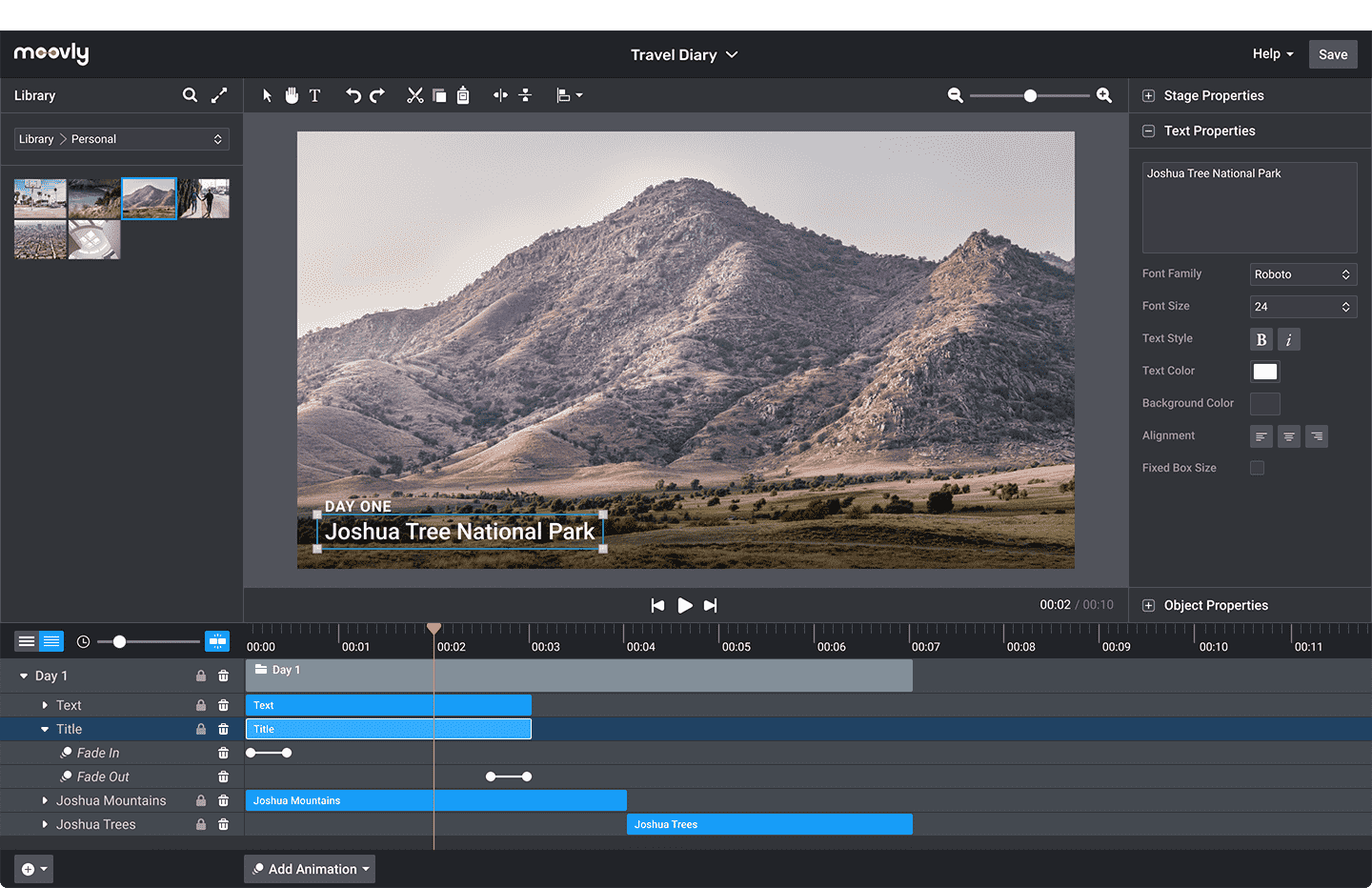
Task: Open the add clip plus dropdown
Action: pyautogui.click(x=33, y=869)
